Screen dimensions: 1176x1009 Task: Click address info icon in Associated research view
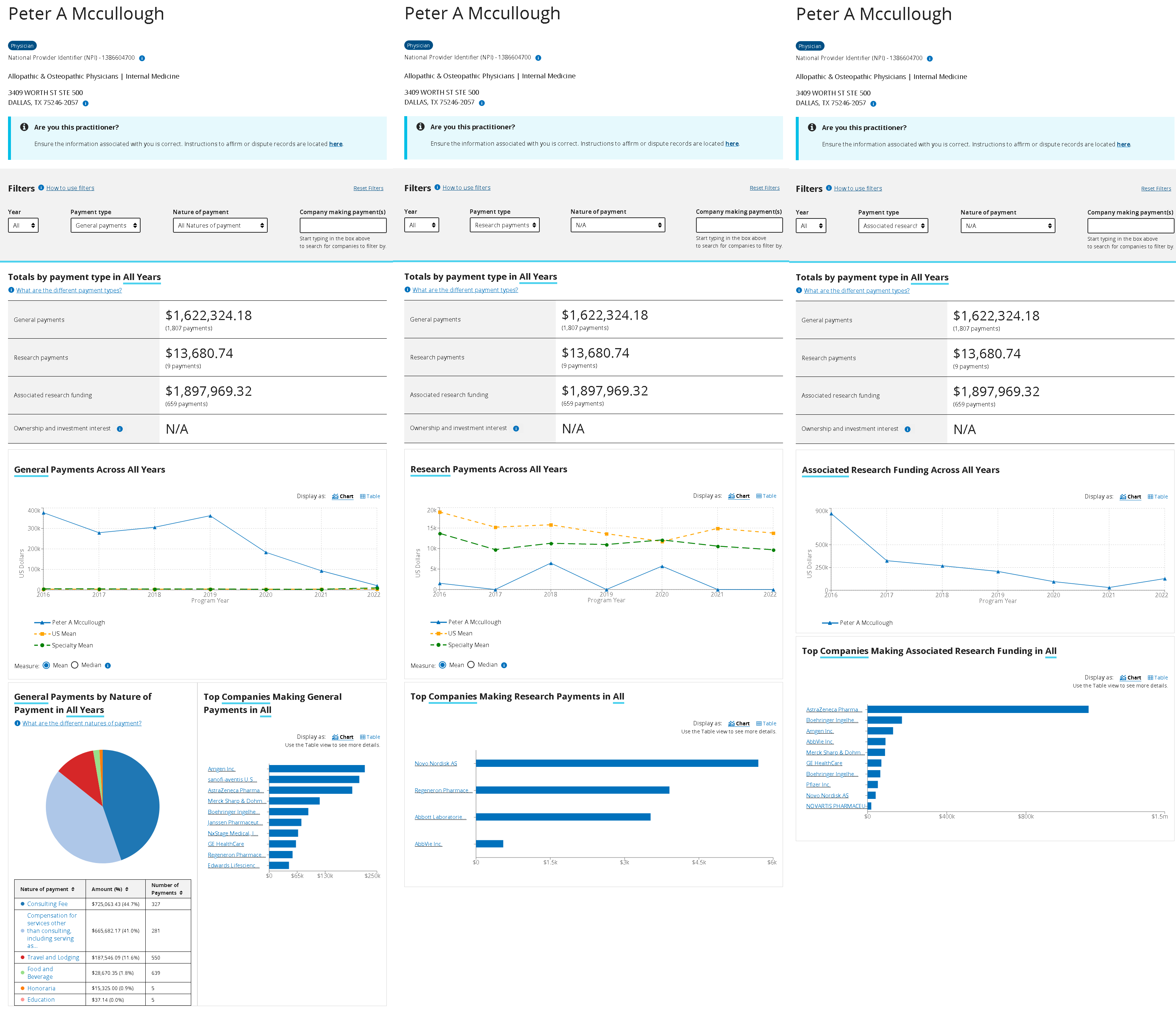[873, 104]
